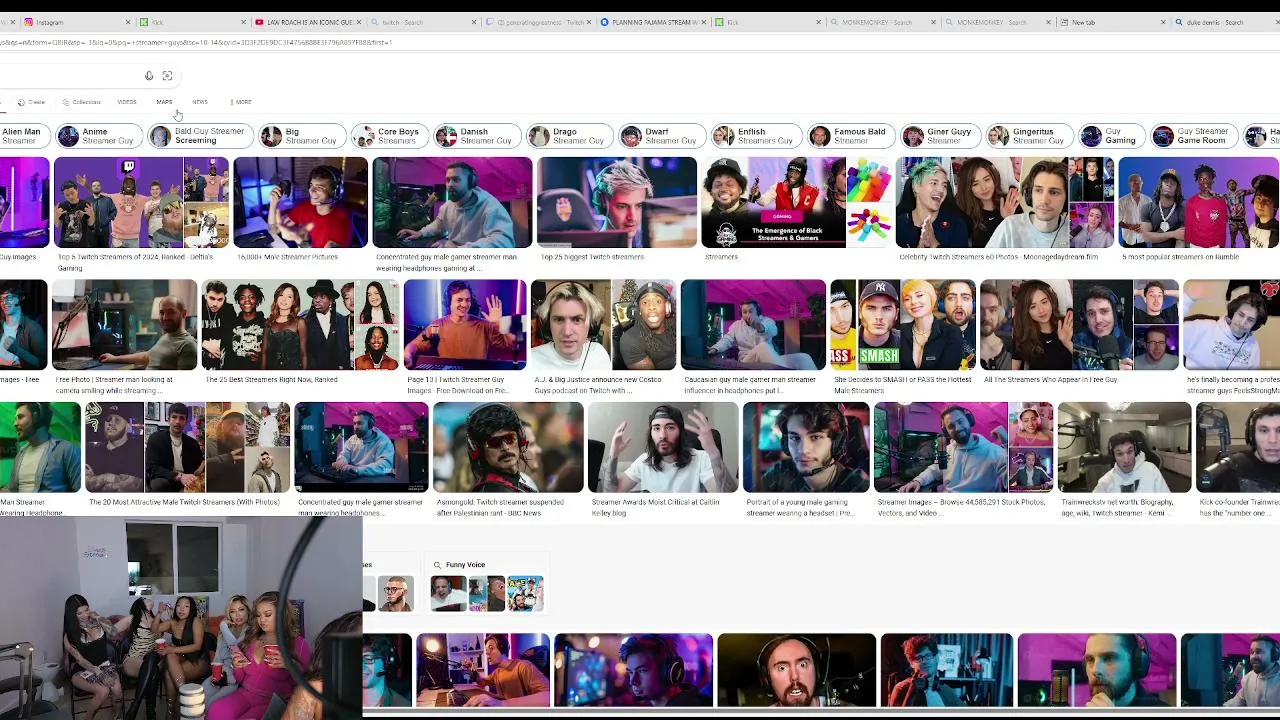Close the twitch - Search tab
This screenshot has height=720, width=1280.
[473, 22]
